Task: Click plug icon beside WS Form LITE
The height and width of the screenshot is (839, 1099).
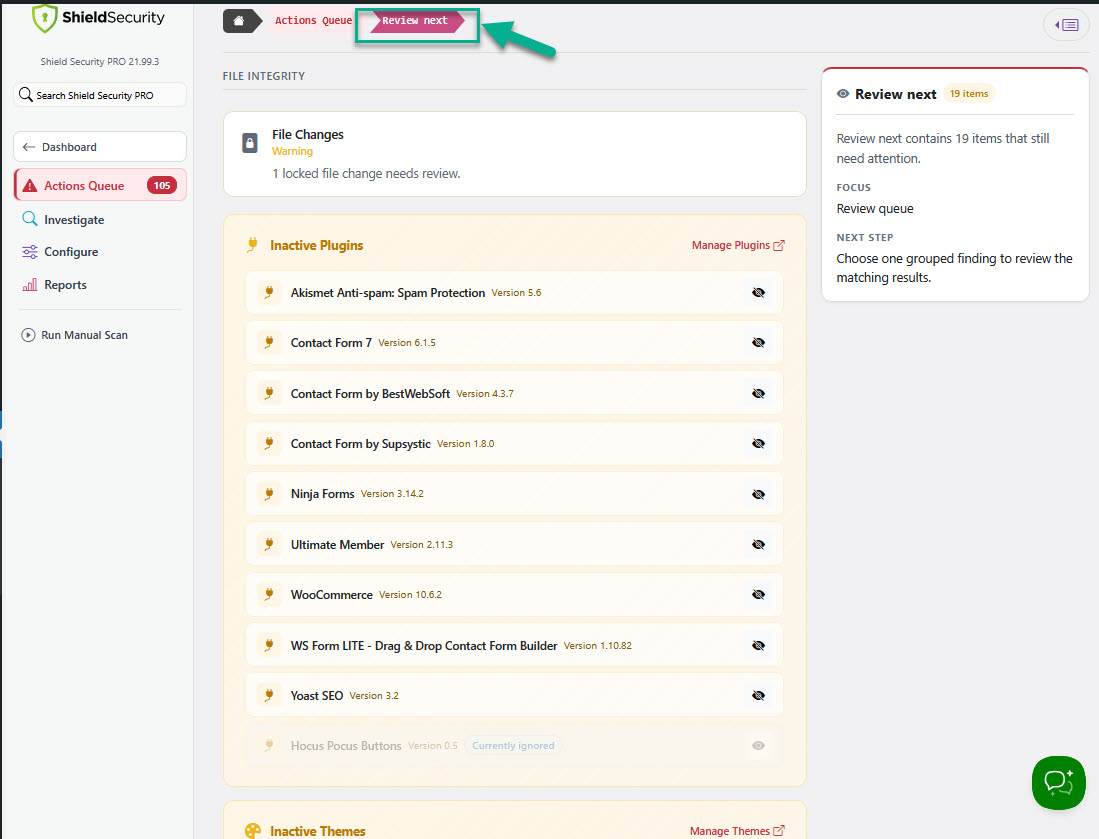Action: 269,646
